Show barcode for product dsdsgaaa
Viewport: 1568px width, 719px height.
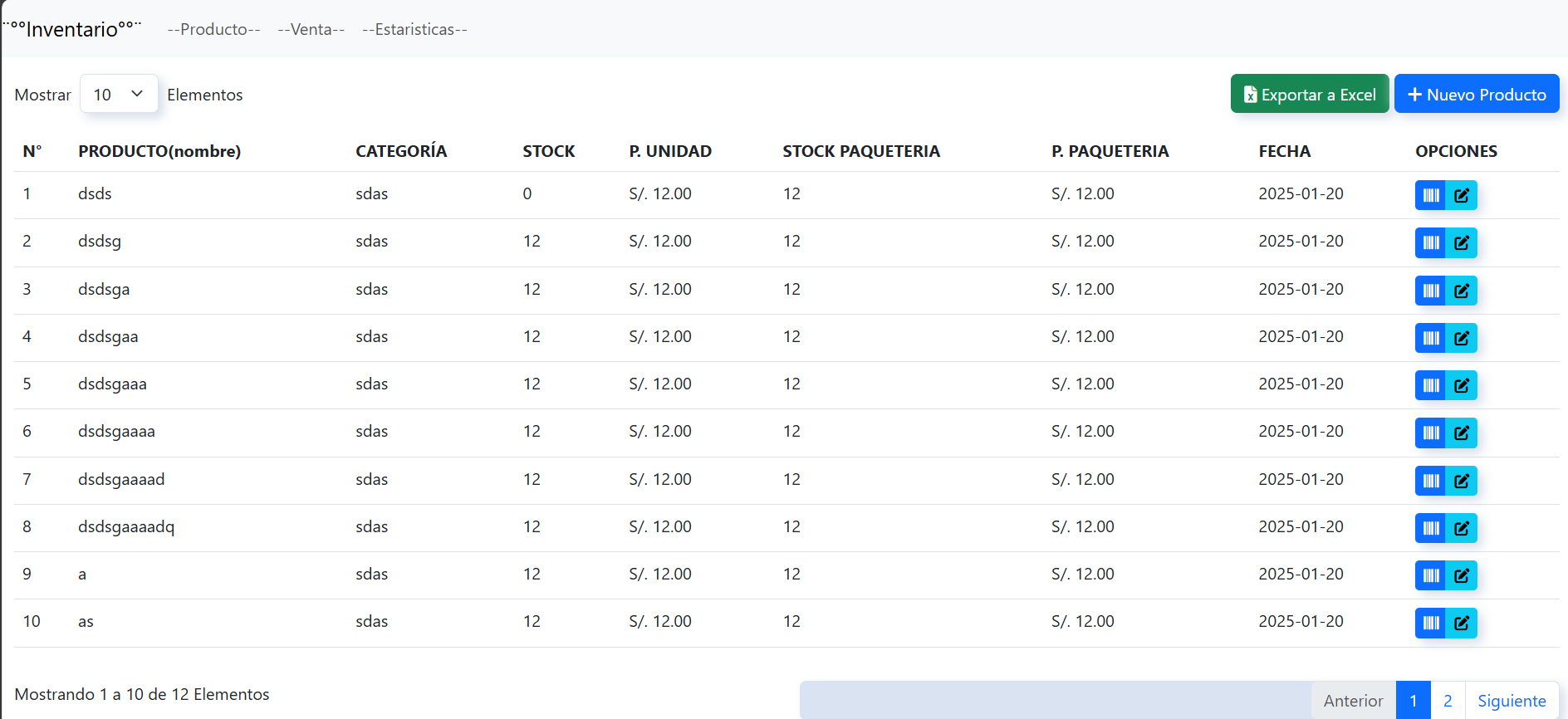(1430, 385)
